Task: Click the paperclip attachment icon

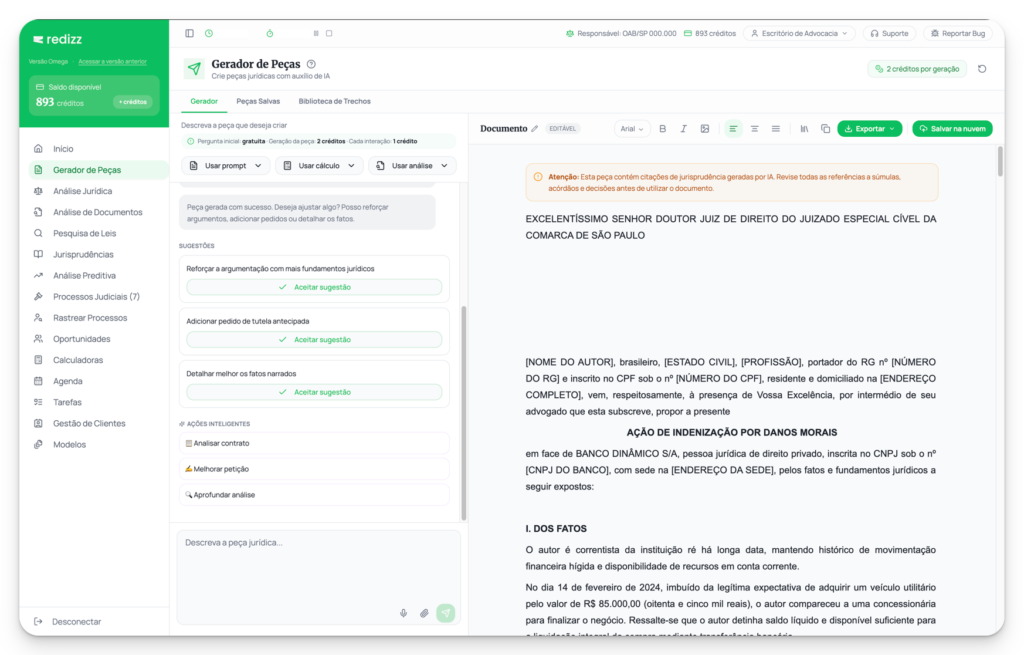Action: point(424,613)
